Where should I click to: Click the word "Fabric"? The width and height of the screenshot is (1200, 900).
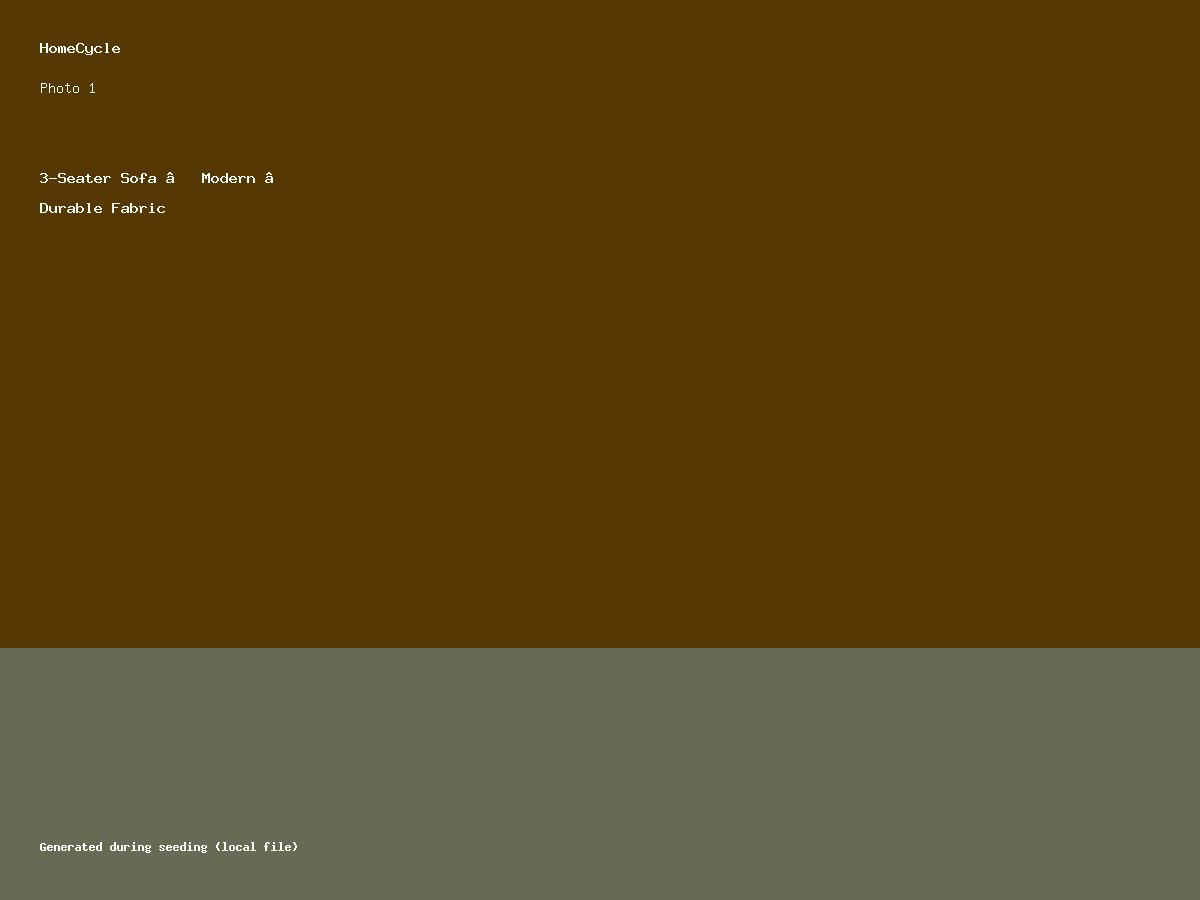click(138, 208)
